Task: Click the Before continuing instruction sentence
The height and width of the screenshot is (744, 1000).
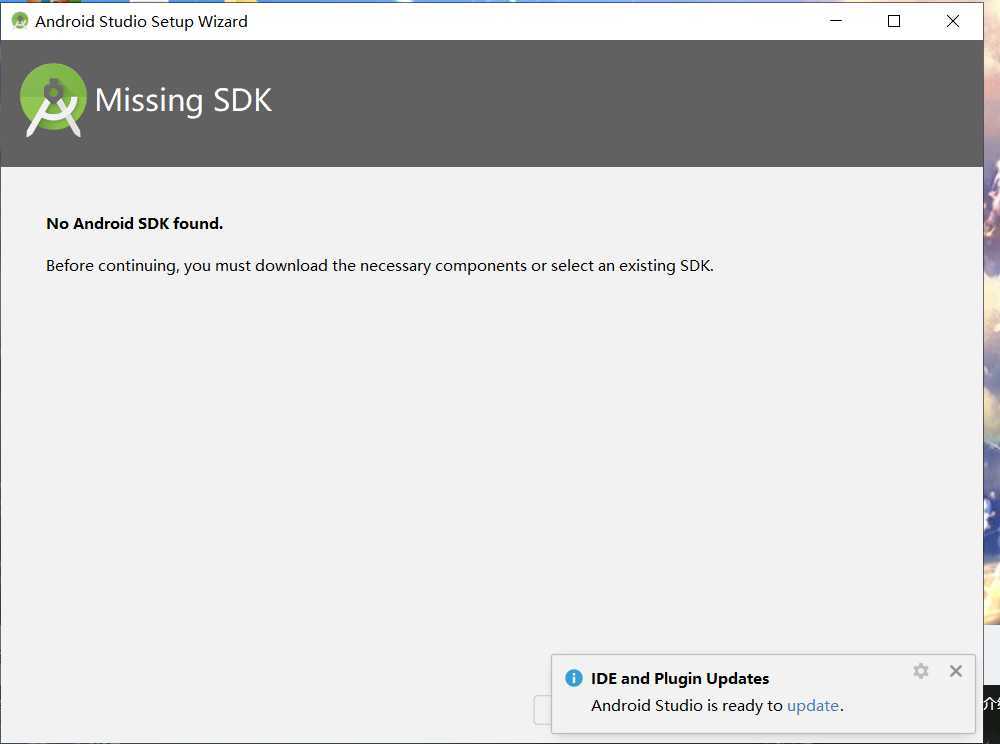Action: pyautogui.click(x=379, y=266)
